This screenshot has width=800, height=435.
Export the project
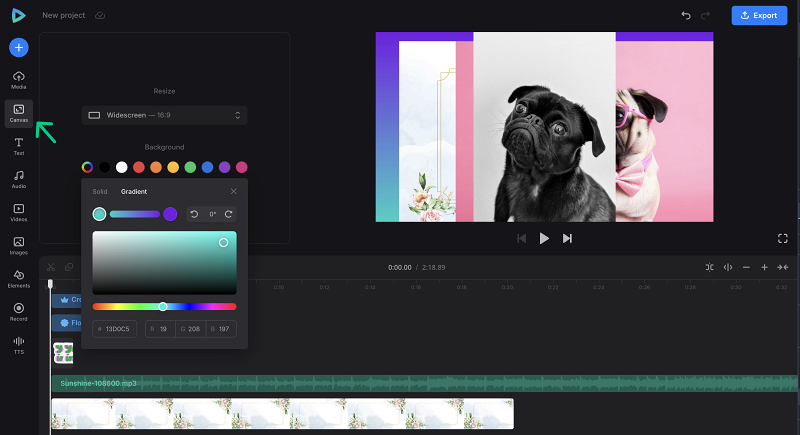pos(759,15)
